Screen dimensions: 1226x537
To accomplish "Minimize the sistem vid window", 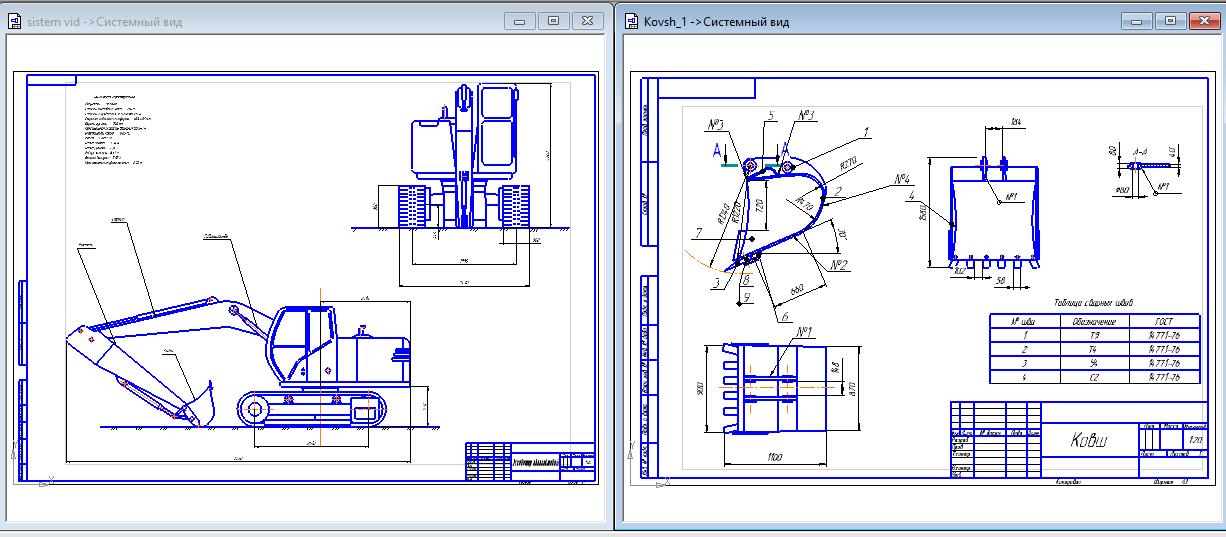I will [x=519, y=20].
